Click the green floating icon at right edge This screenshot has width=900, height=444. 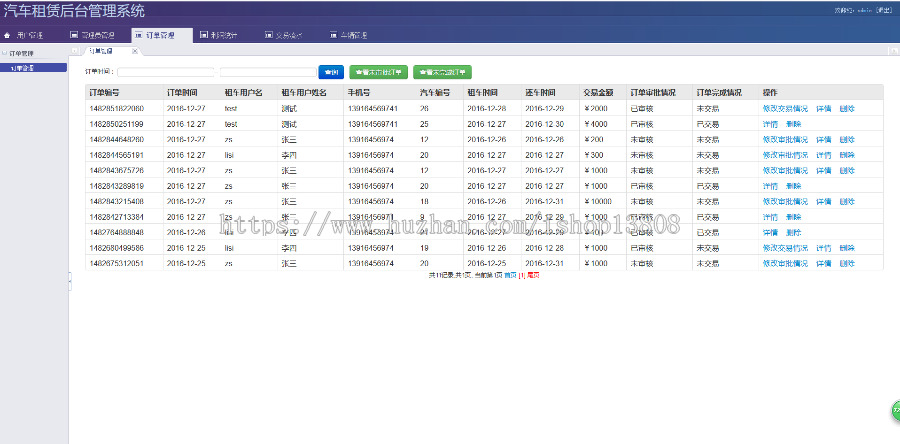(x=895, y=411)
